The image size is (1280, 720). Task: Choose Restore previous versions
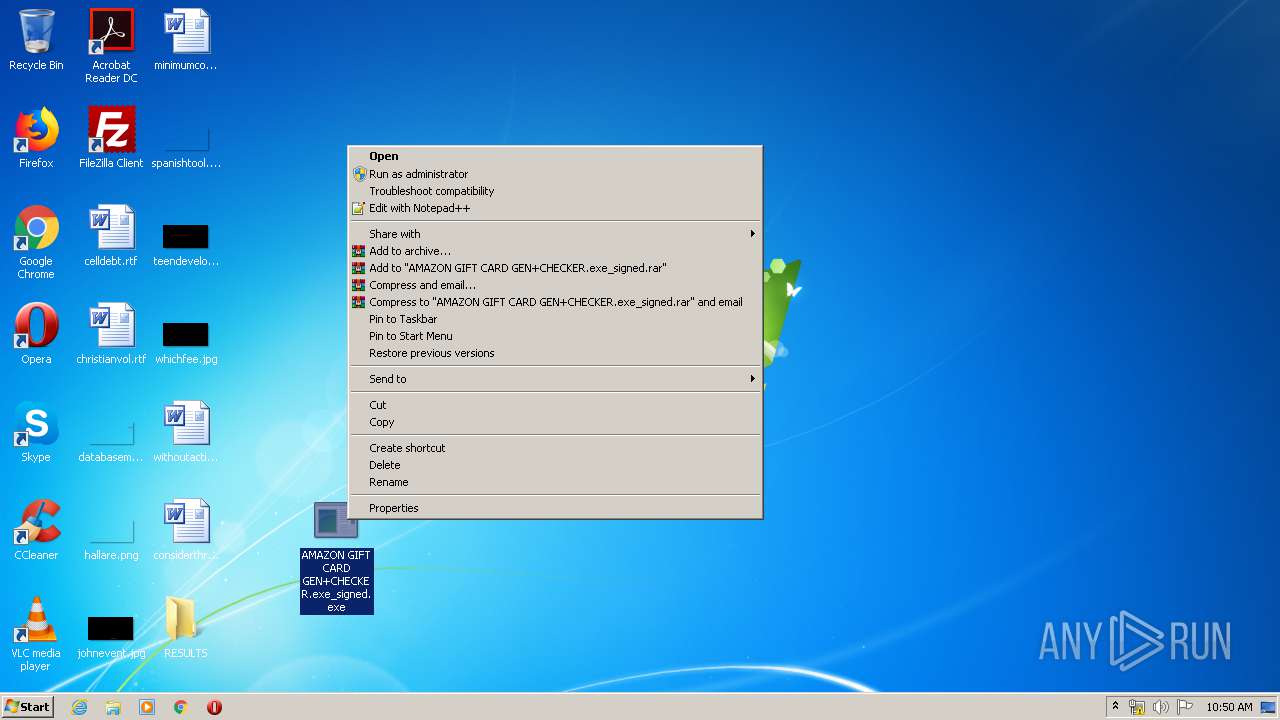point(555,353)
